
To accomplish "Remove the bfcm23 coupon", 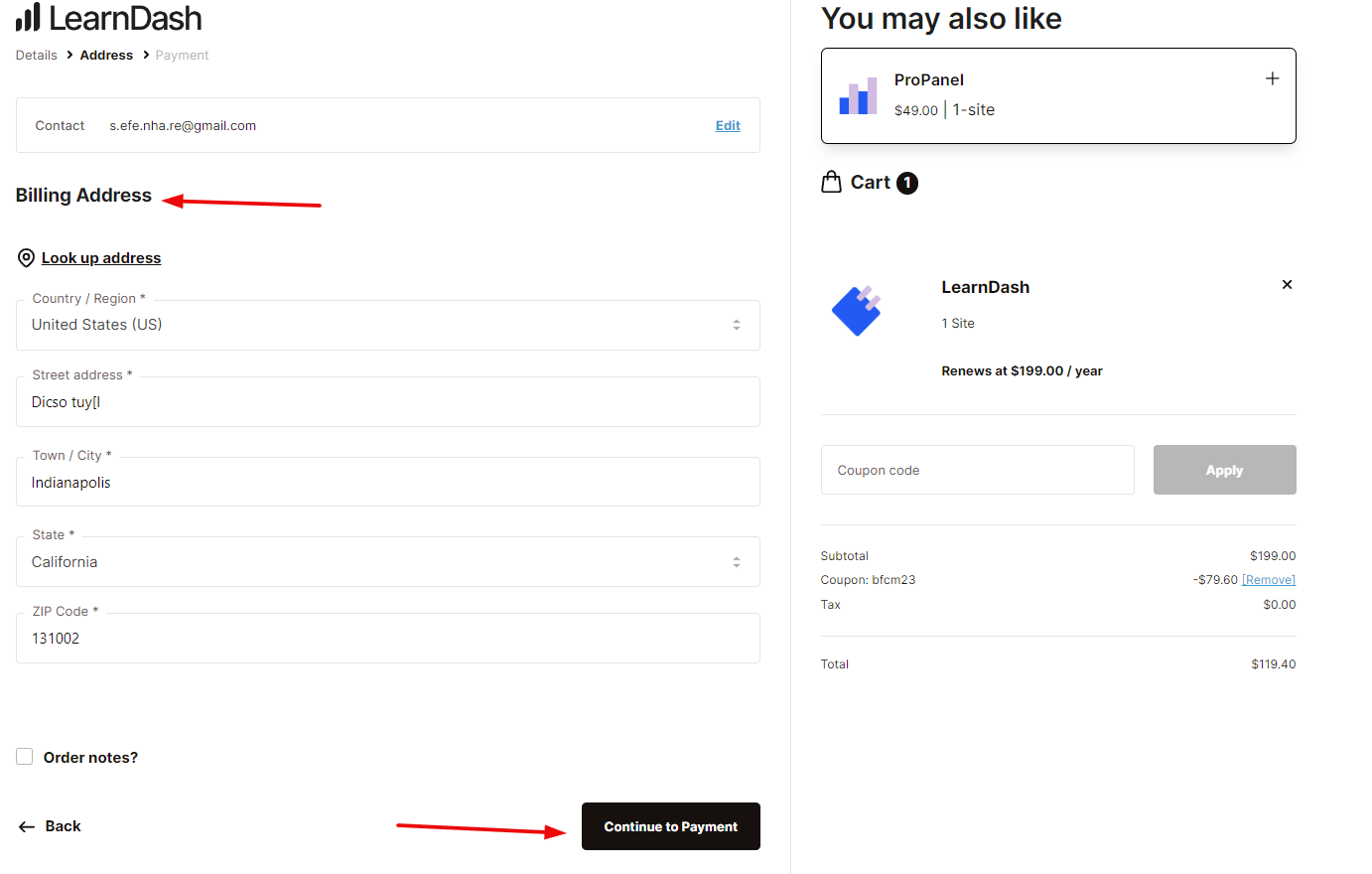I will 1268,580.
